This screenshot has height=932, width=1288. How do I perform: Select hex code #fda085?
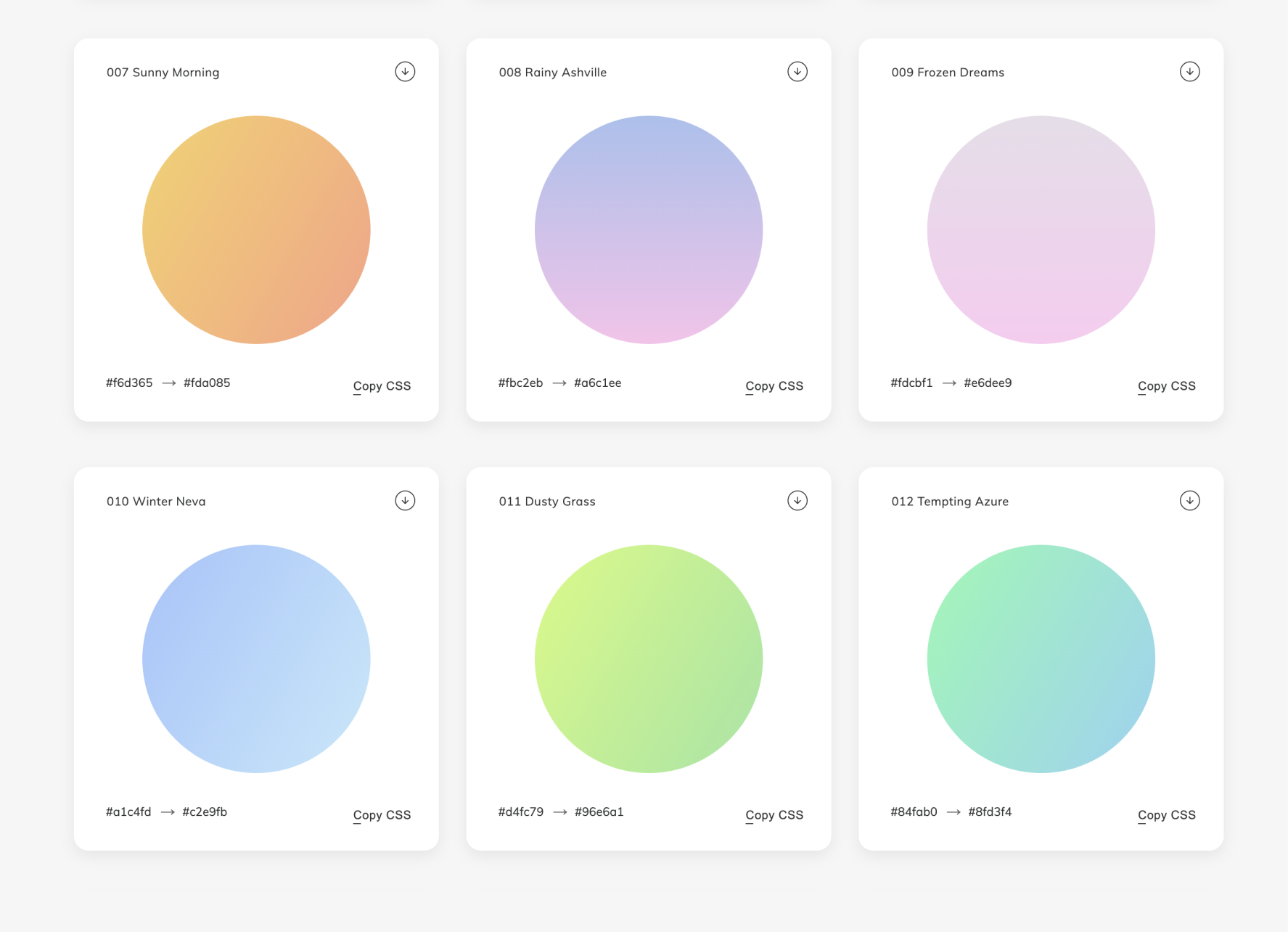(x=207, y=383)
